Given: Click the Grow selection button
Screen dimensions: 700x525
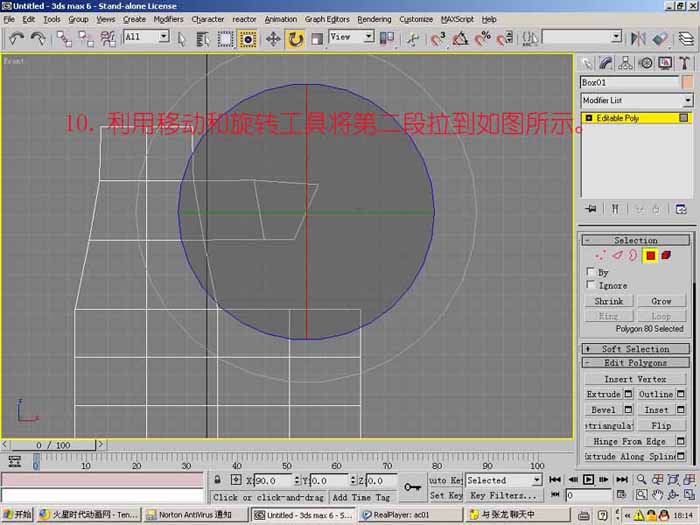Looking at the screenshot, I should [x=661, y=301].
